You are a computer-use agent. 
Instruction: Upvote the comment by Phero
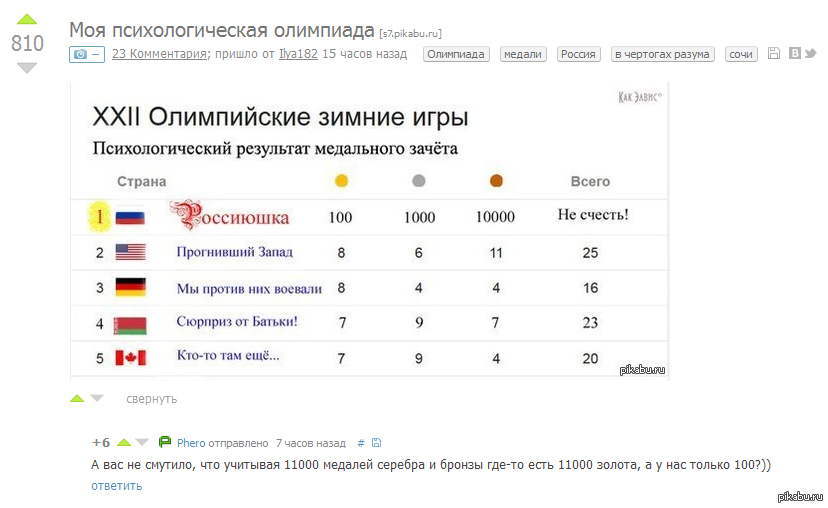coord(124,442)
